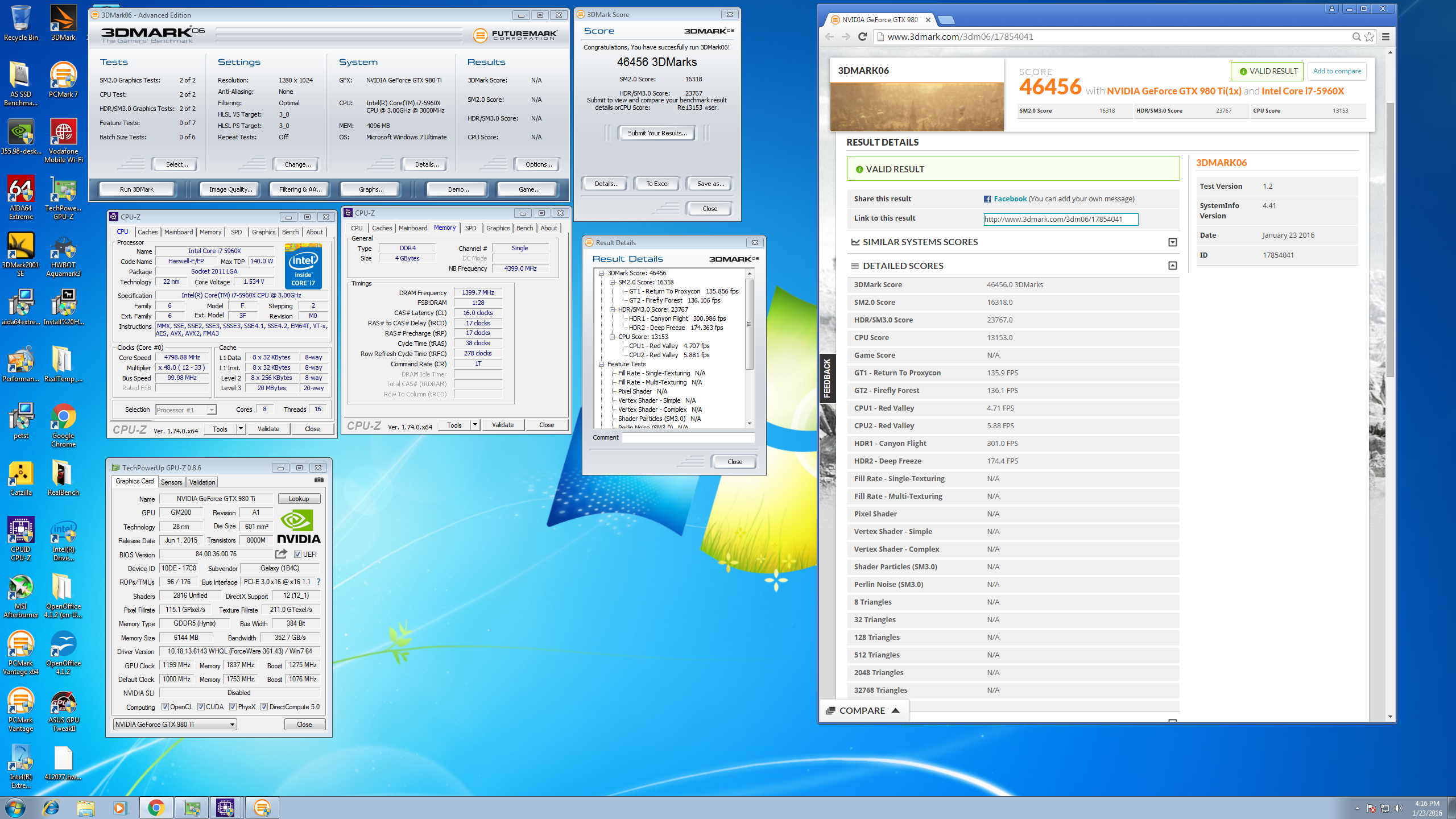Launch Google Chrome desktop shortcut
The height and width of the screenshot is (819, 1456).
click(x=63, y=425)
